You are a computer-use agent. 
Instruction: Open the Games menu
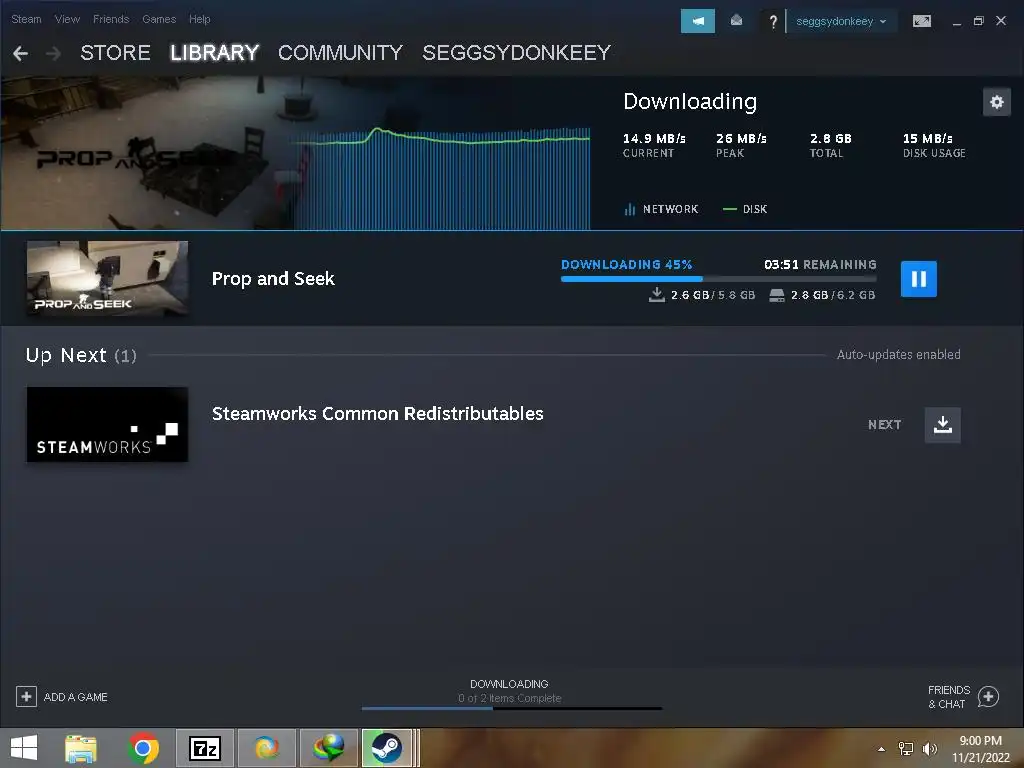(159, 19)
